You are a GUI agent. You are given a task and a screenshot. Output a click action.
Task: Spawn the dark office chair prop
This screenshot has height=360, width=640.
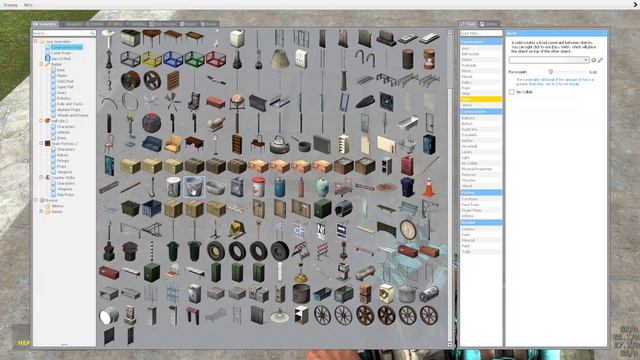click(x=194, y=102)
